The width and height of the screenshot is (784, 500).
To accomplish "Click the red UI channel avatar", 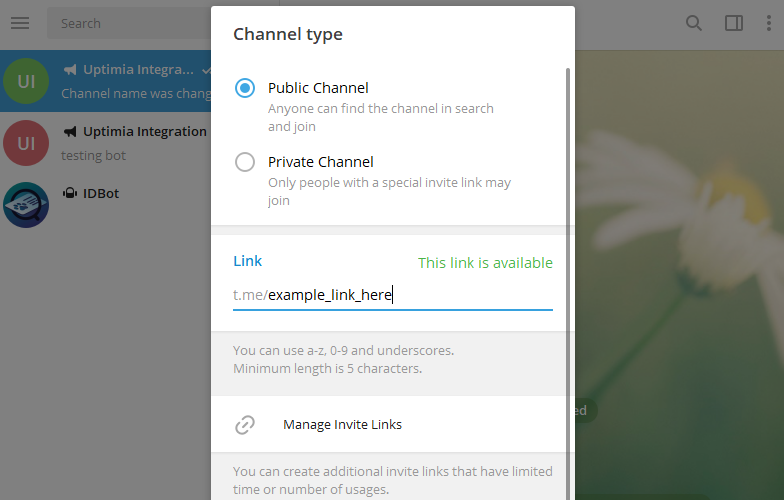I will [x=26, y=143].
